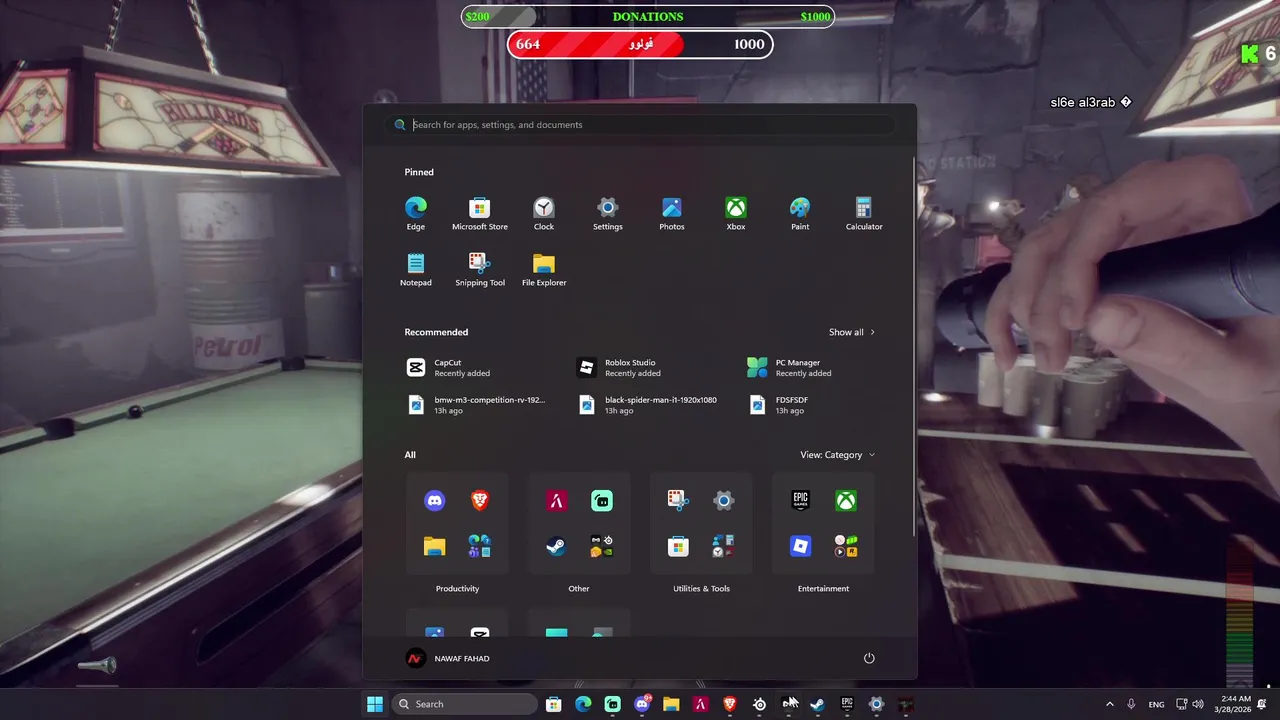1280x720 pixels.
Task: Launch the pinned Photos app
Action: pos(672,214)
